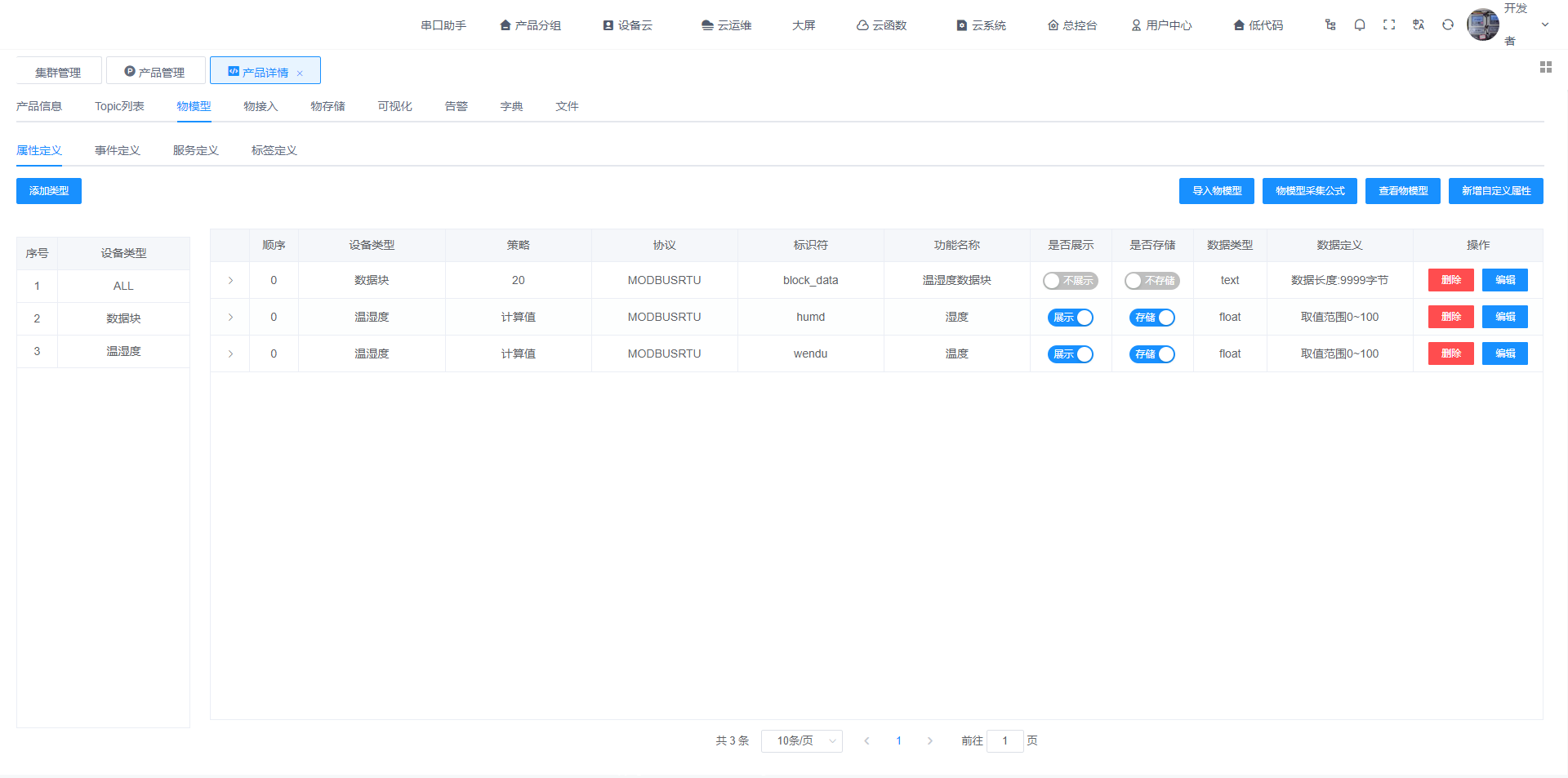This screenshot has width=1568, height=778.
Task: Click the 前往 page number input field
Action: point(1005,740)
